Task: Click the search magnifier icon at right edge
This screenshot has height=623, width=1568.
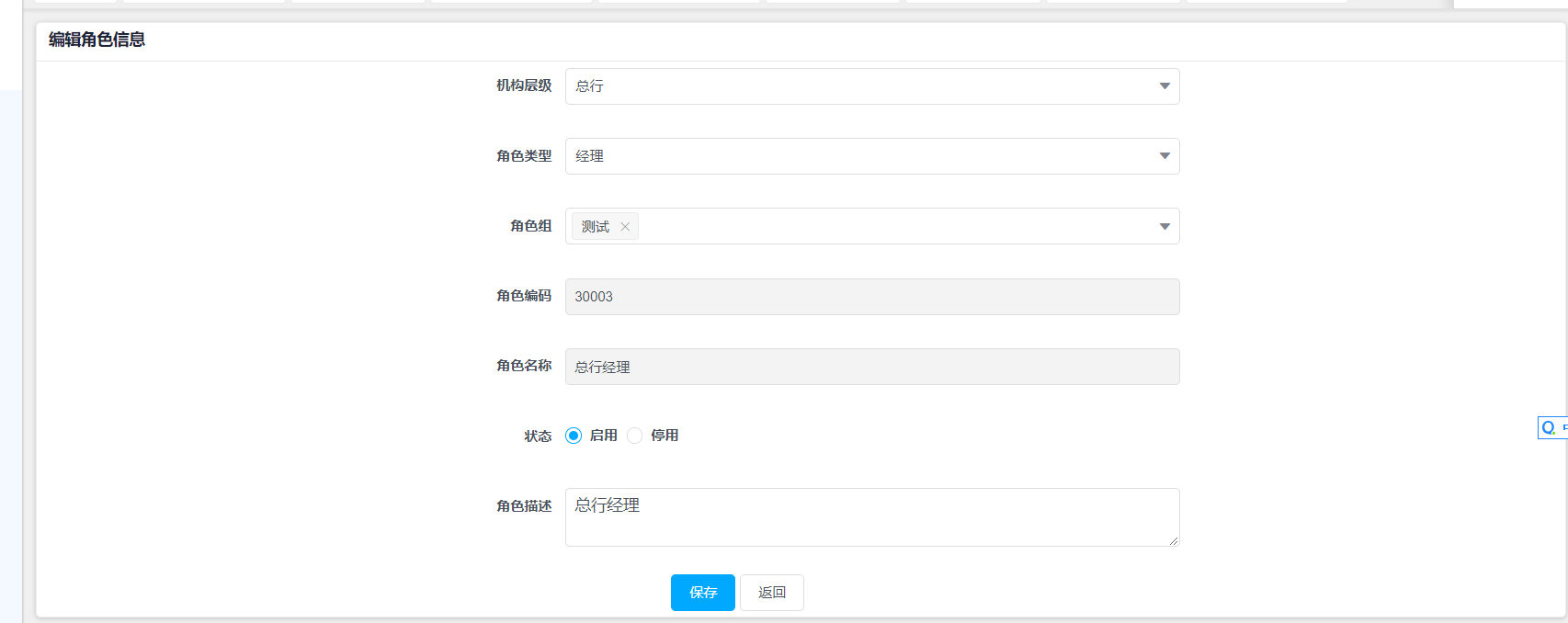Action: (1549, 428)
